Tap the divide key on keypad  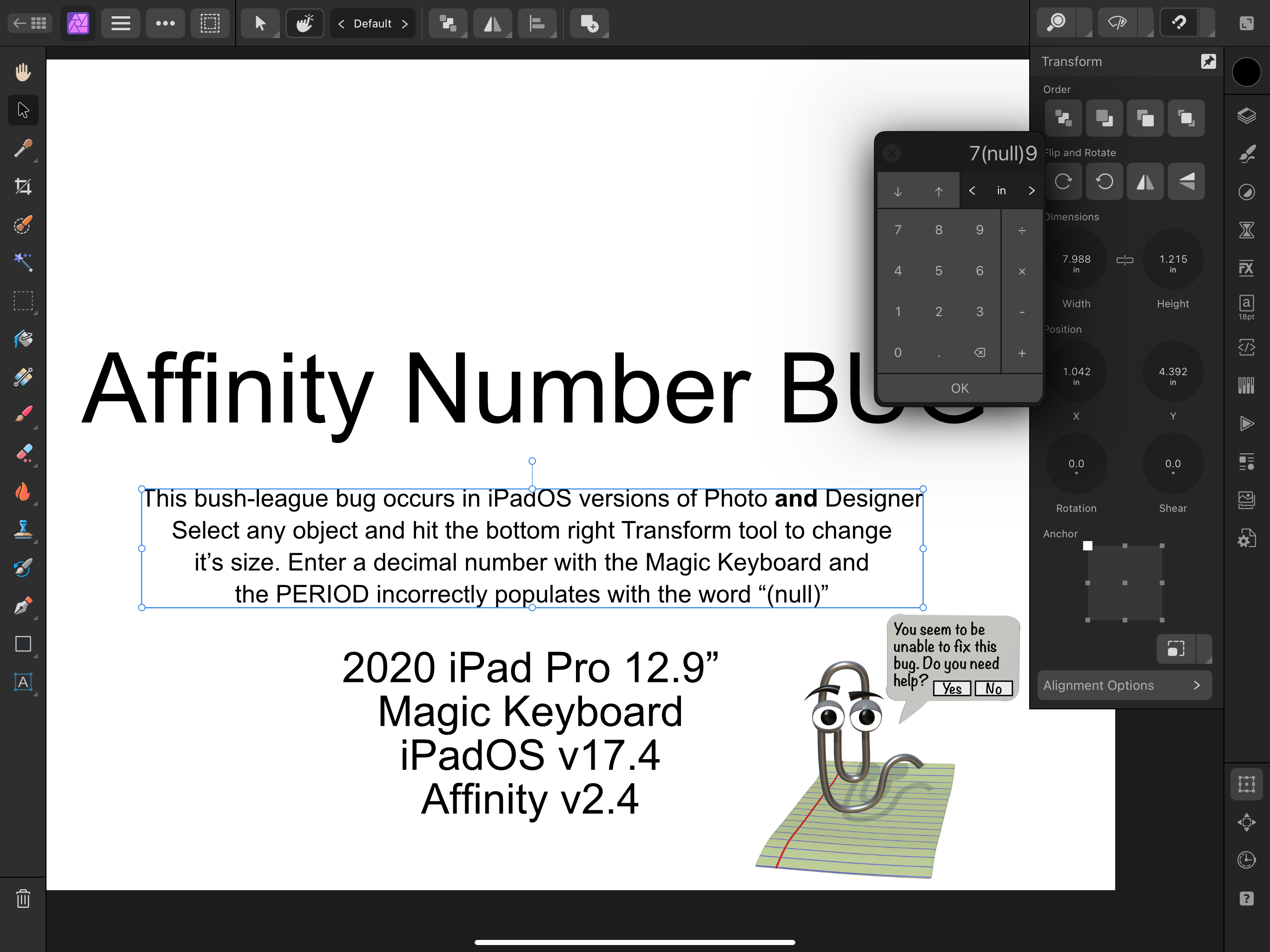(x=1022, y=230)
